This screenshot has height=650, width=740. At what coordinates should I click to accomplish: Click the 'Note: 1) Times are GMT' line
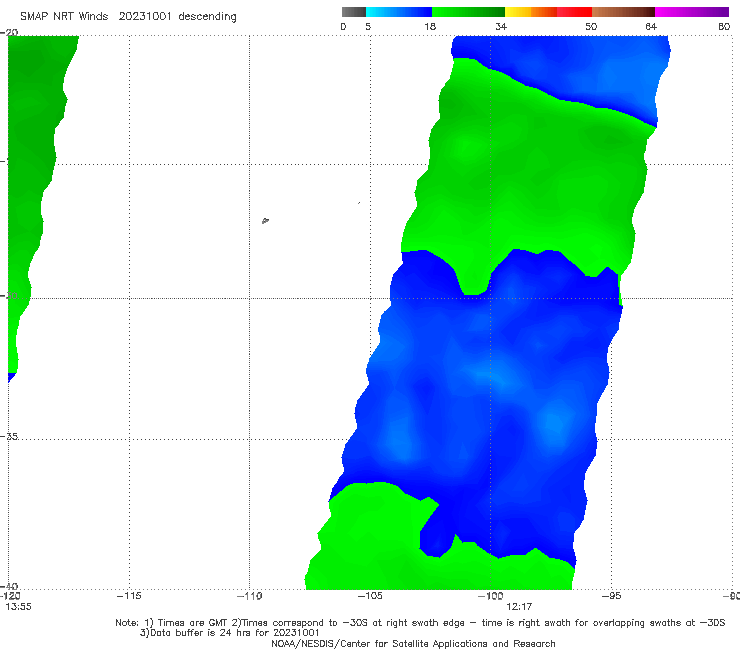pyautogui.click(x=420, y=623)
